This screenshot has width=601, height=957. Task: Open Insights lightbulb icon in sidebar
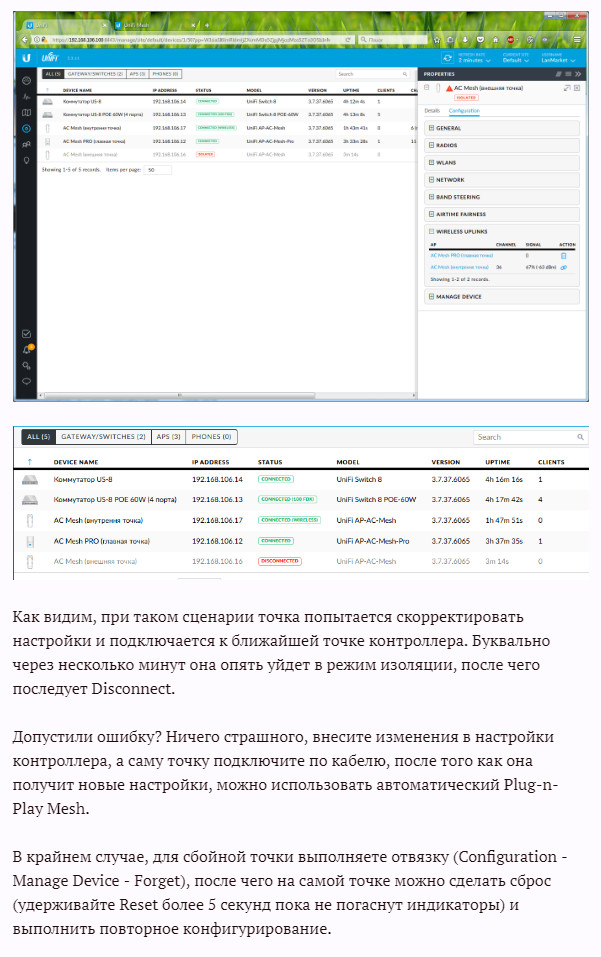pos(26,161)
